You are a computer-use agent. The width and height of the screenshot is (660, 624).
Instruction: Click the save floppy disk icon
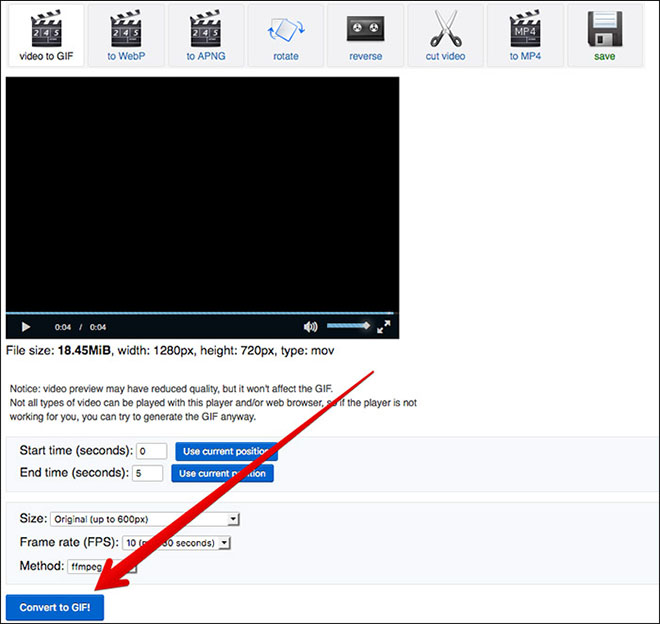click(605, 35)
